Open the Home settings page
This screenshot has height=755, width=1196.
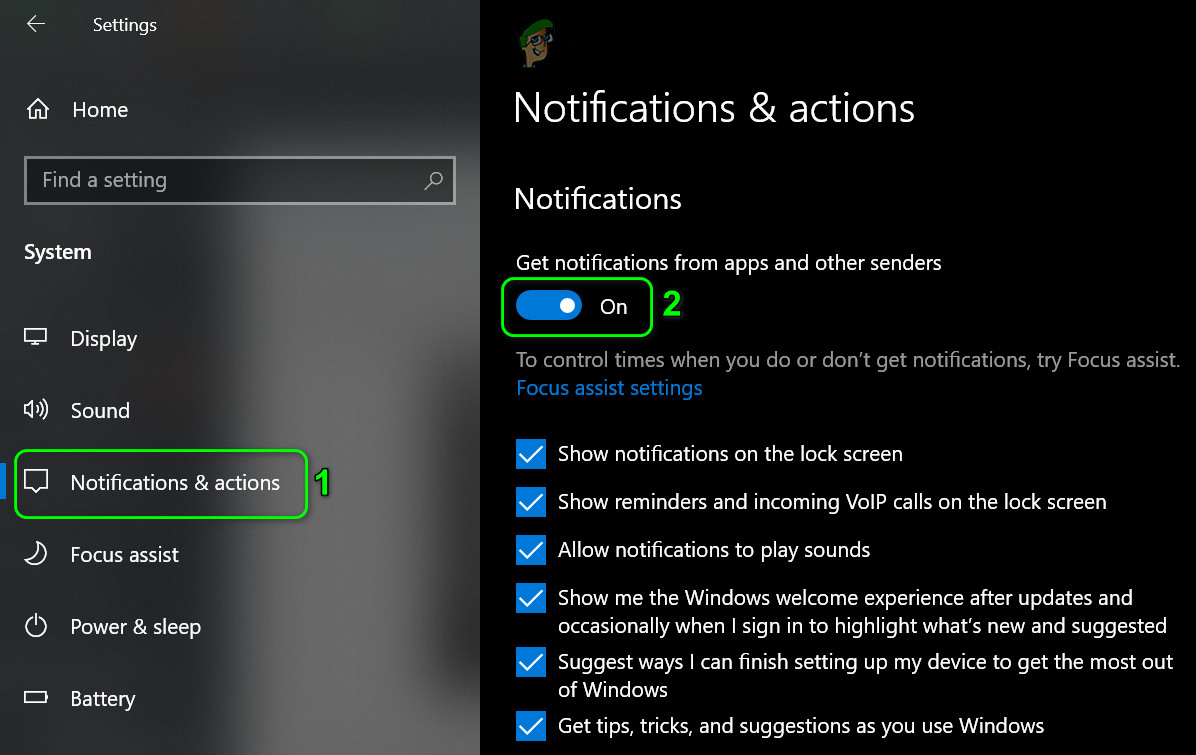click(100, 110)
